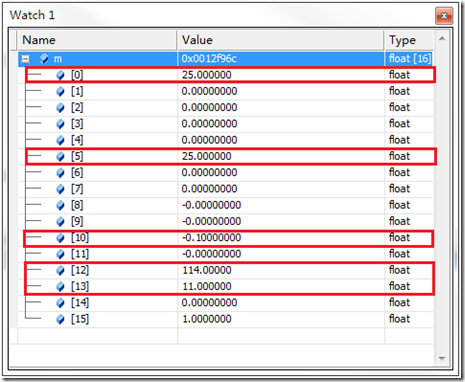Select the [15] row name
The width and height of the screenshot is (465, 382).
coord(80,319)
